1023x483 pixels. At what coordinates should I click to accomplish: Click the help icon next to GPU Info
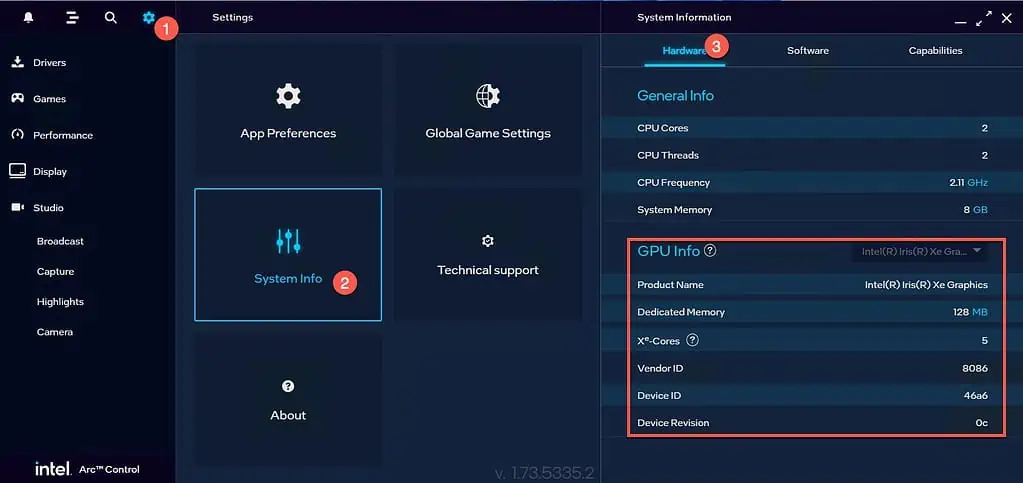click(x=710, y=252)
